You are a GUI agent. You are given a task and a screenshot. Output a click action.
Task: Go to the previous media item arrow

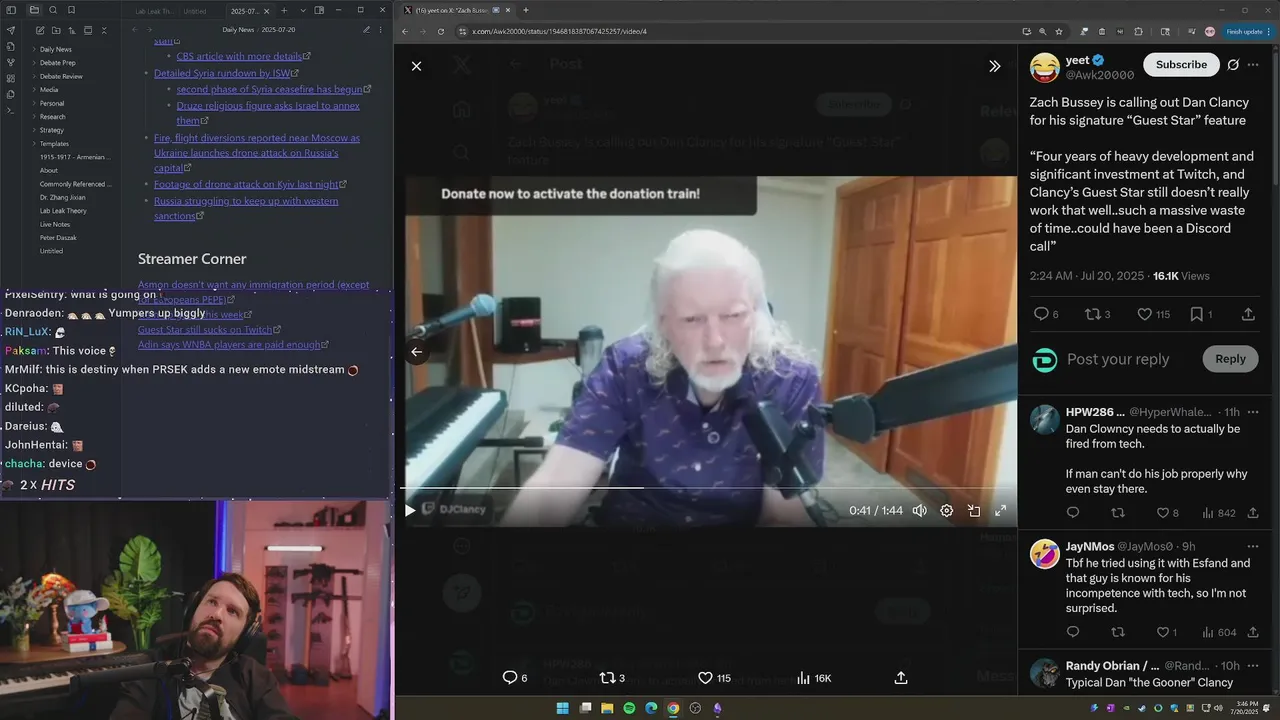click(x=416, y=352)
